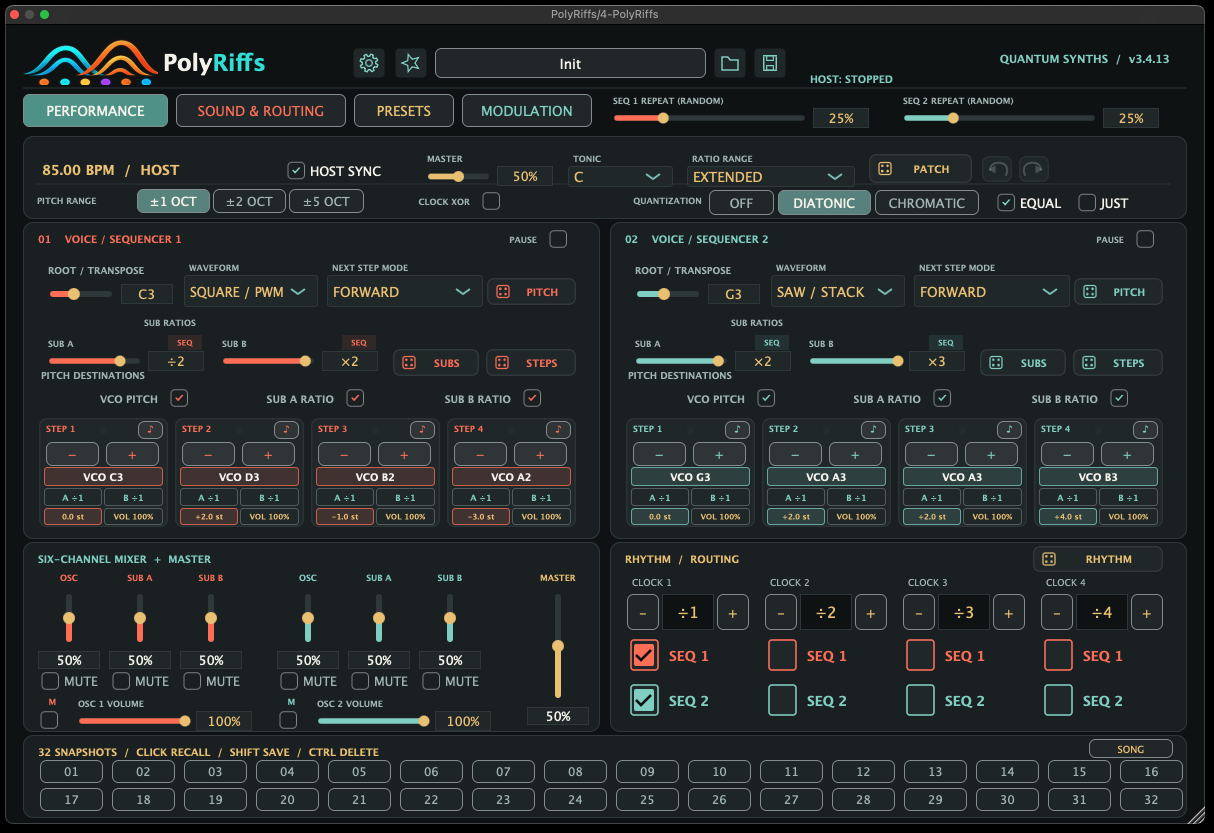Randomize Sequencer 1 SUBS dice button

pyautogui.click(x=436, y=363)
